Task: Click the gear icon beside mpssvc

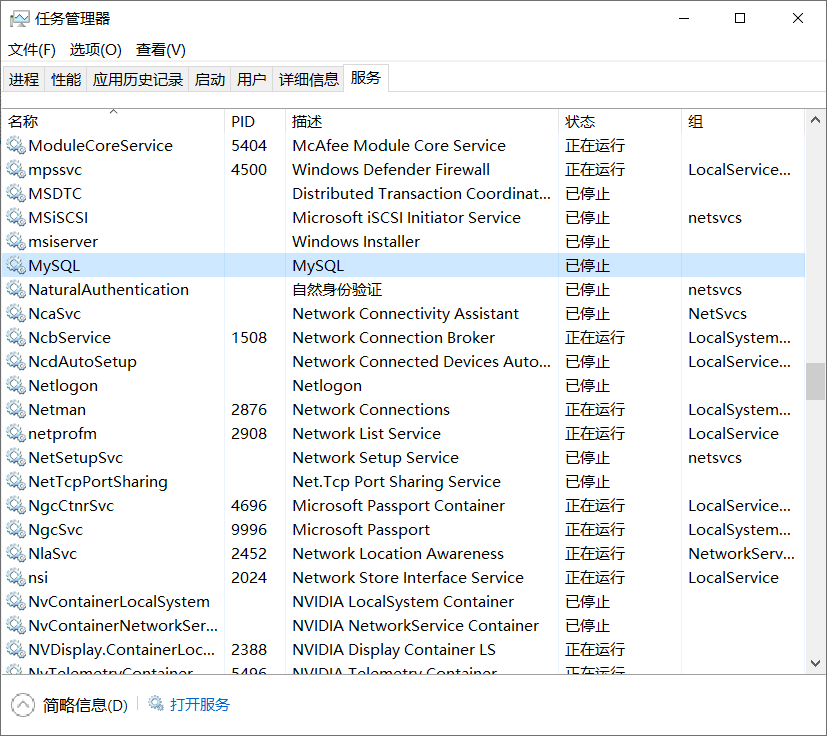Action: (16, 169)
